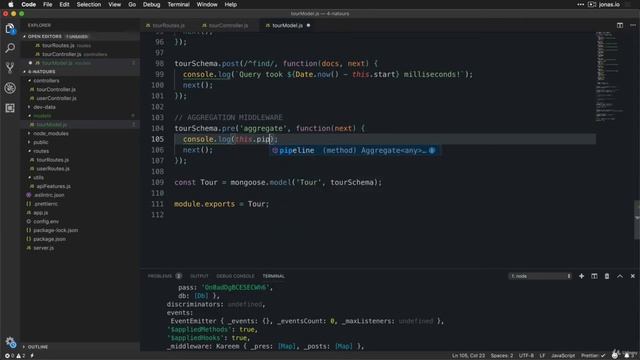
Task: Open userRoutes.js in the explorer tree
Action: coord(53,169)
